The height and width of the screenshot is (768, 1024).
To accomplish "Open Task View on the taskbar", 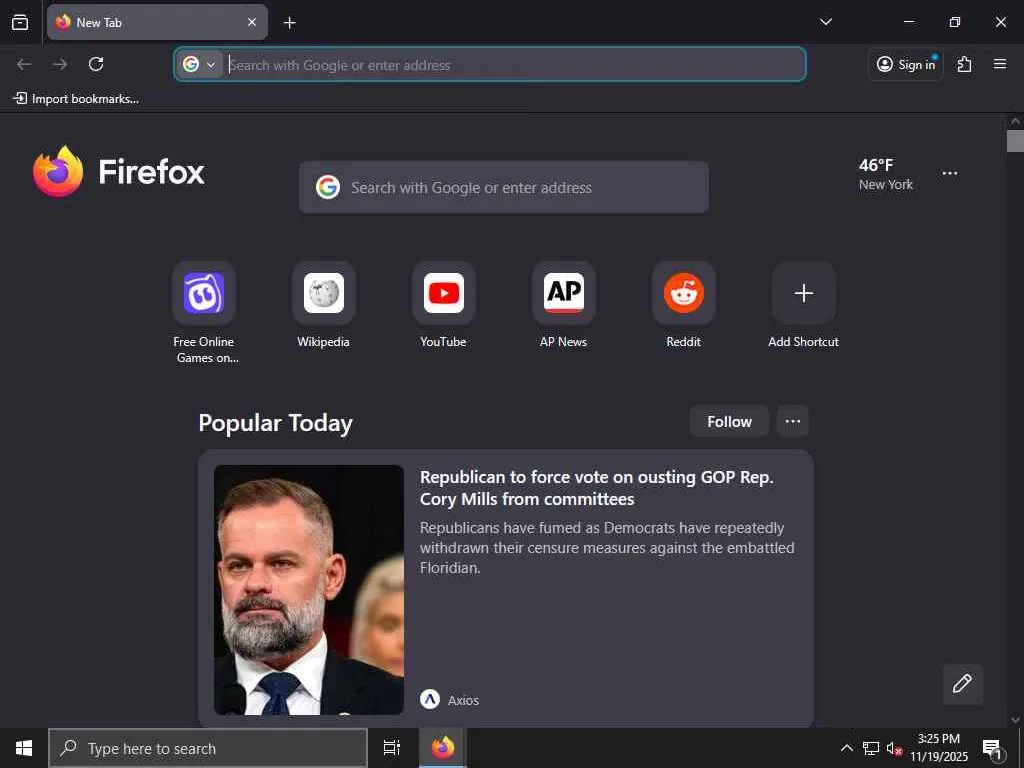I will tap(392, 748).
